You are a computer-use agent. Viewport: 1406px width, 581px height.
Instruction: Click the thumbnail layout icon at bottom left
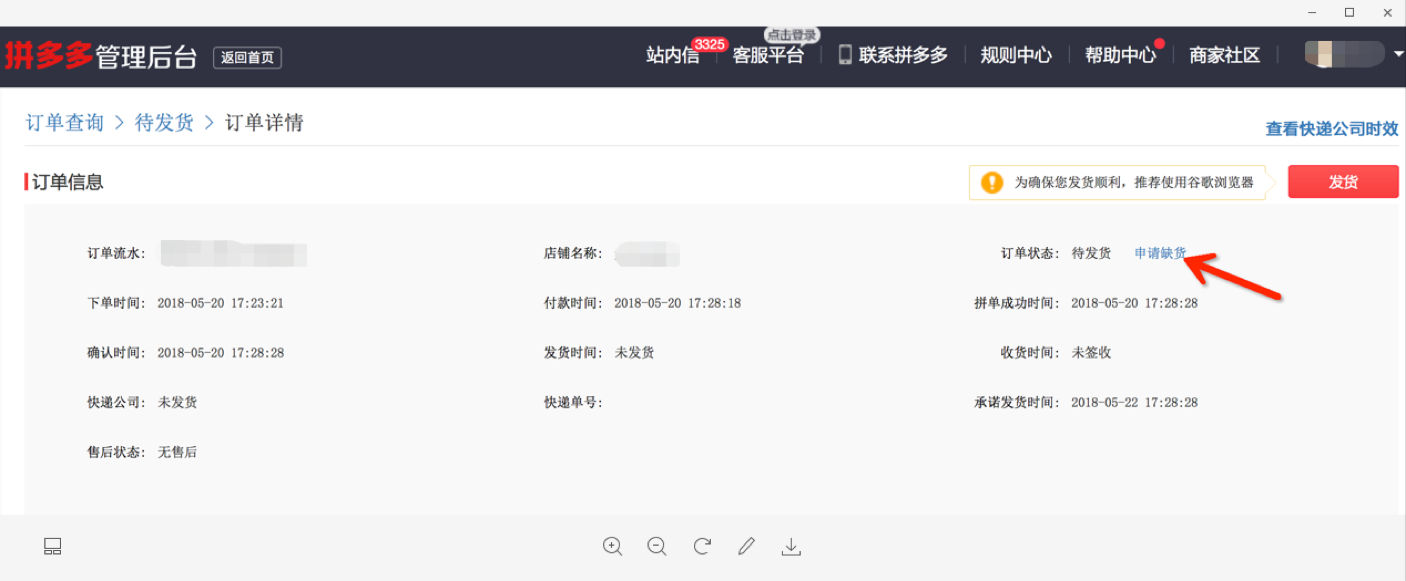pos(53,546)
